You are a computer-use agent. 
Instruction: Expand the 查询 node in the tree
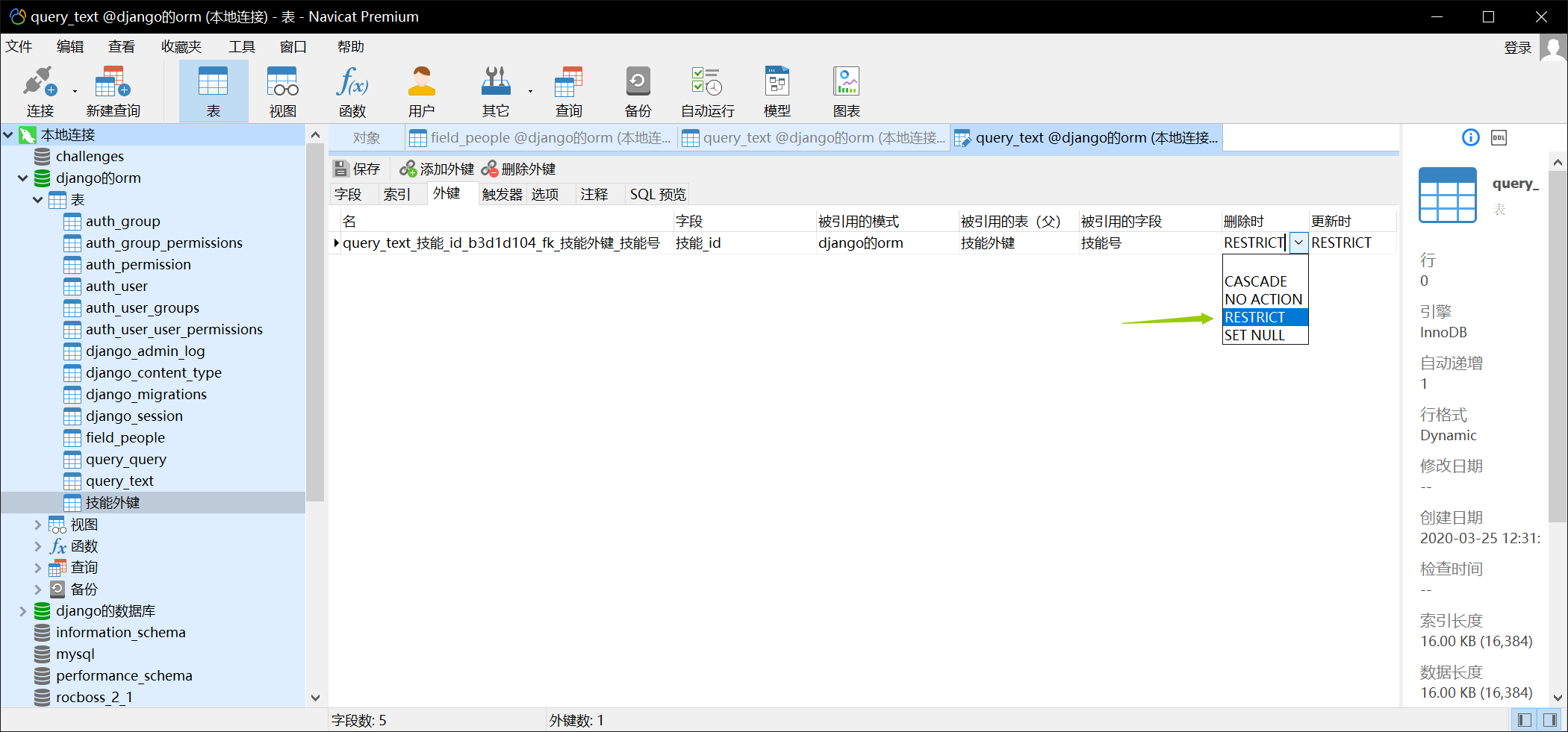(38, 568)
